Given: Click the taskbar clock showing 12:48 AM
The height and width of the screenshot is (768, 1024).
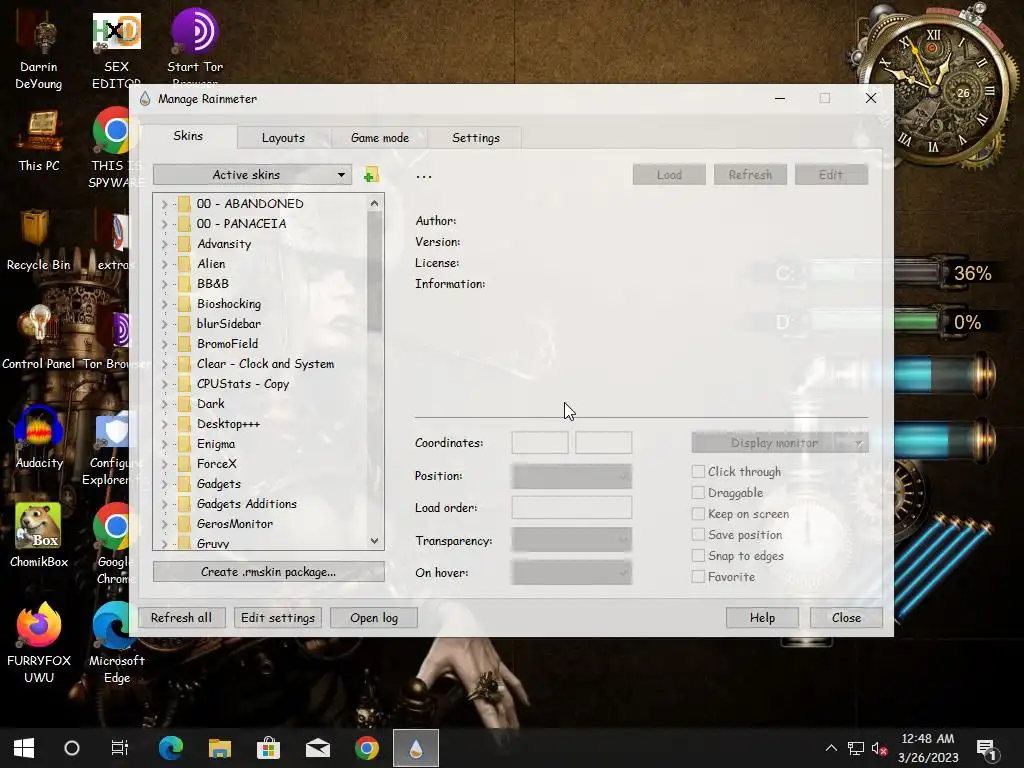Looking at the screenshot, I should click(x=927, y=748).
